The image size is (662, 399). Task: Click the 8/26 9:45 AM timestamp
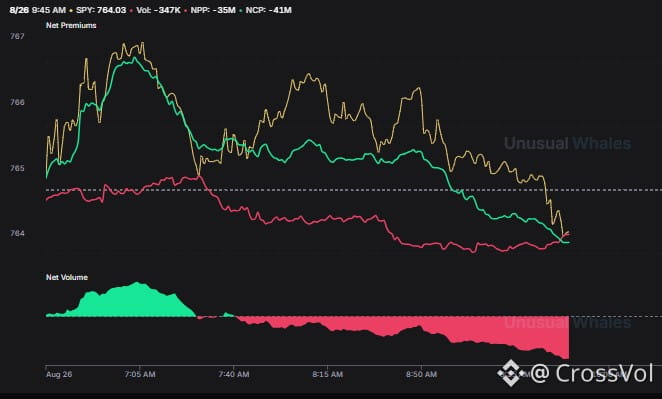pos(38,10)
